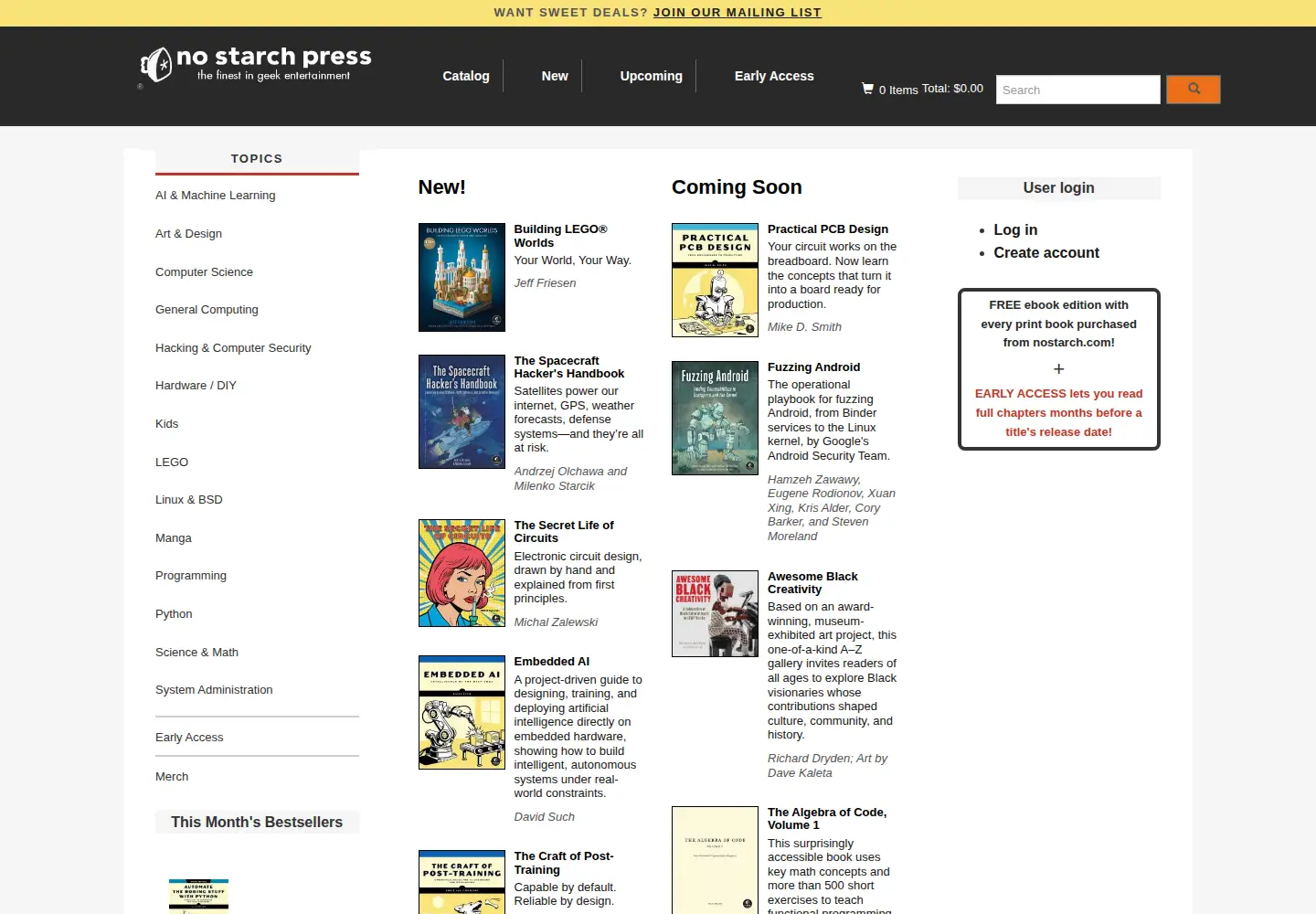Open the Building LEGO Worlds title link
Image resolution: width=1316 pixels, height=914 pixels.
(560, 236)
